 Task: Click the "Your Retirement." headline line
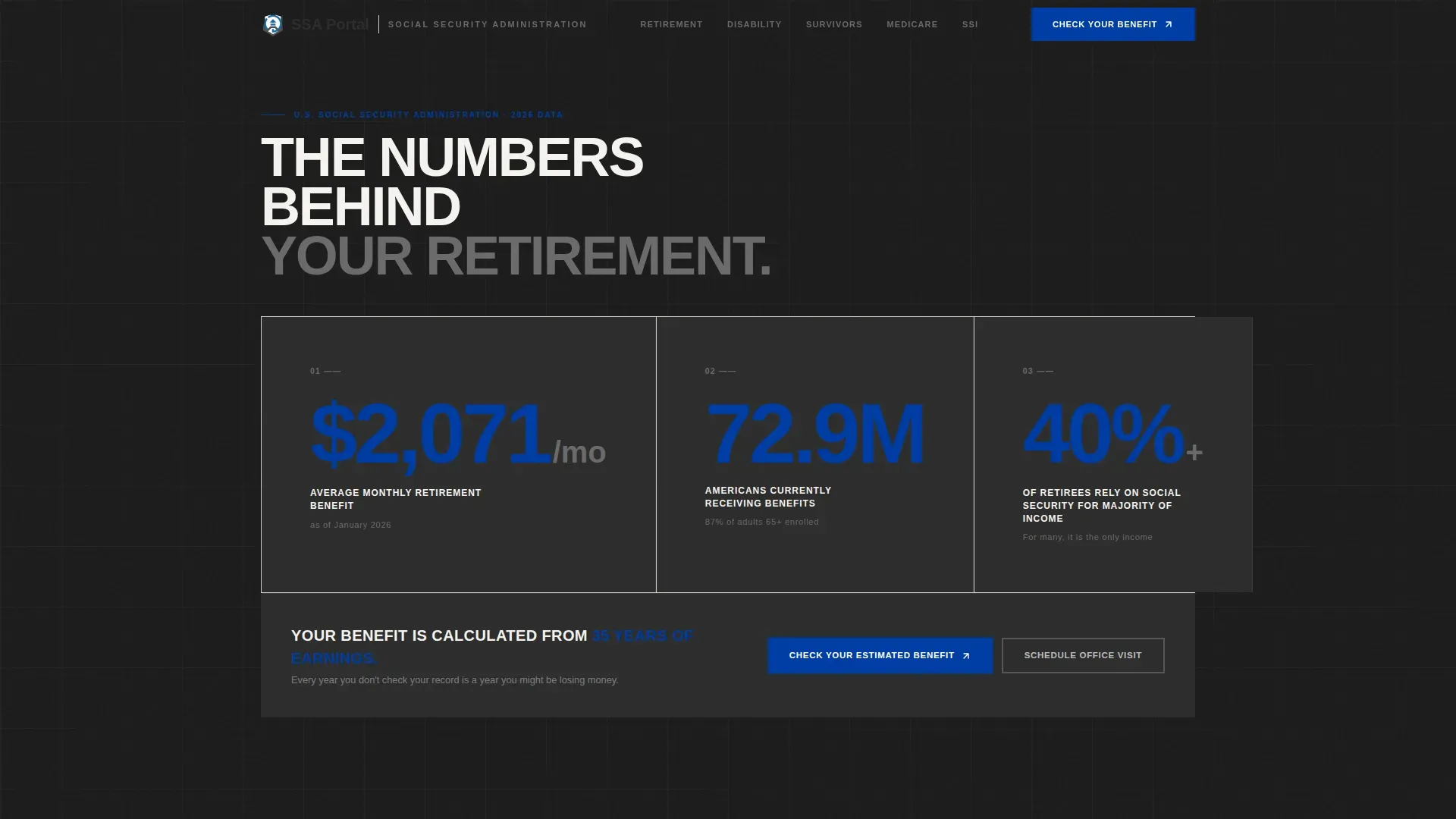516,256
